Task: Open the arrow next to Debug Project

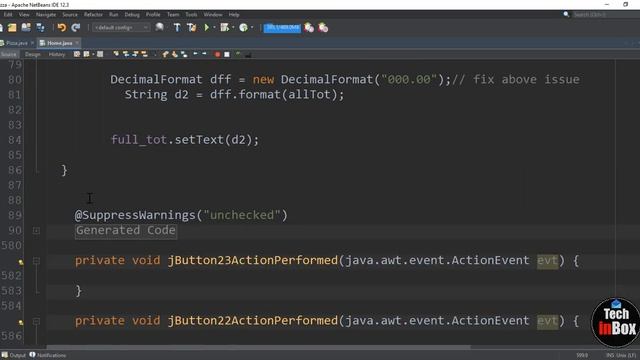Action: 233,28
